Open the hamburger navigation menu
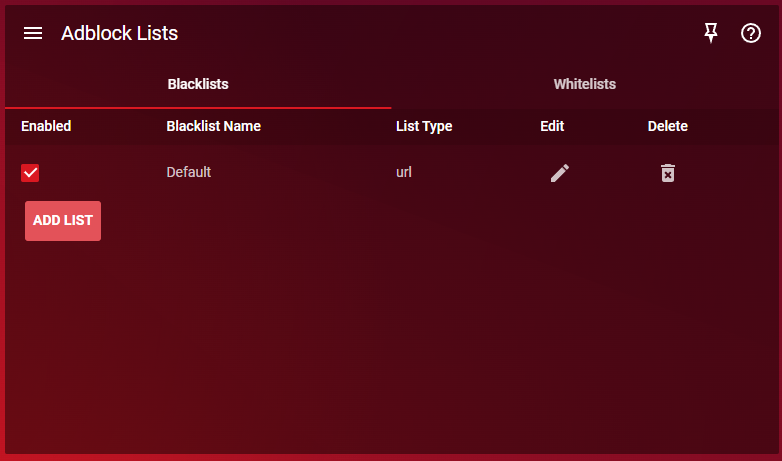The image size is (782, 461). (x=33, y=33)
